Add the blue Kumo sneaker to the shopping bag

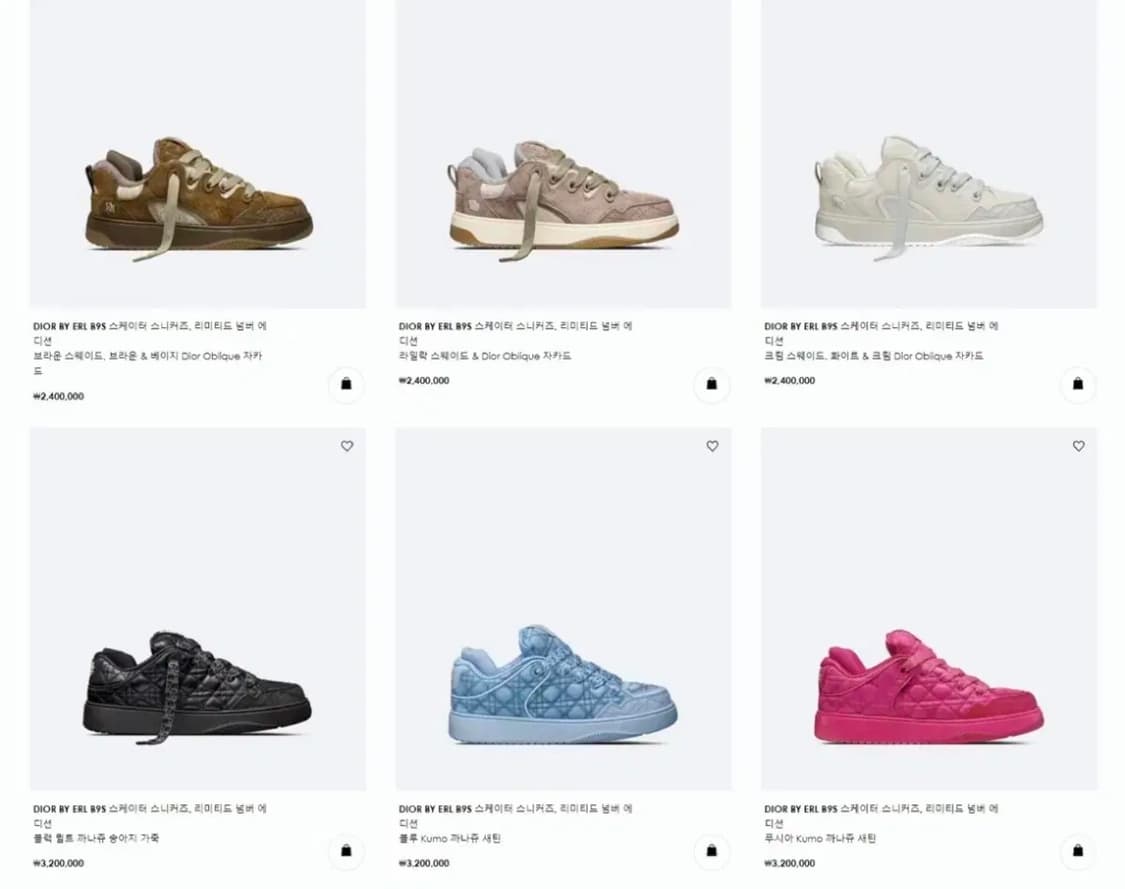[x=712, y=851]
